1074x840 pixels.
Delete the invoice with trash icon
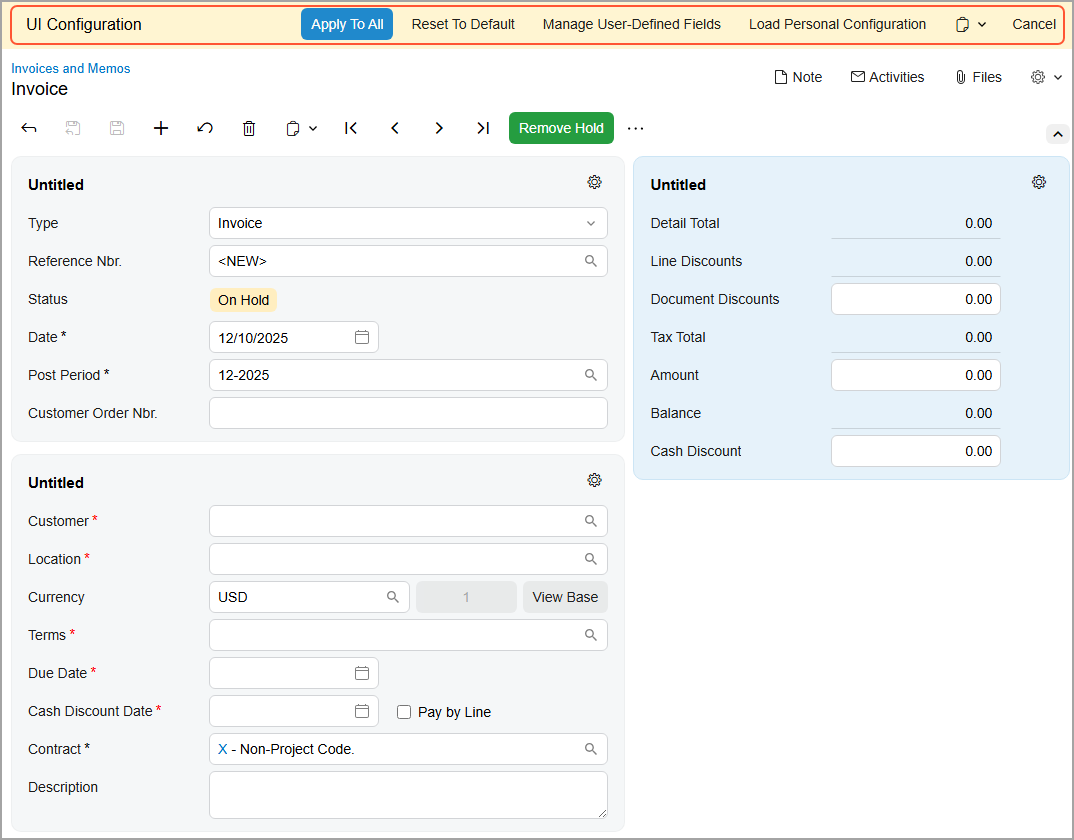click(249, 128)
